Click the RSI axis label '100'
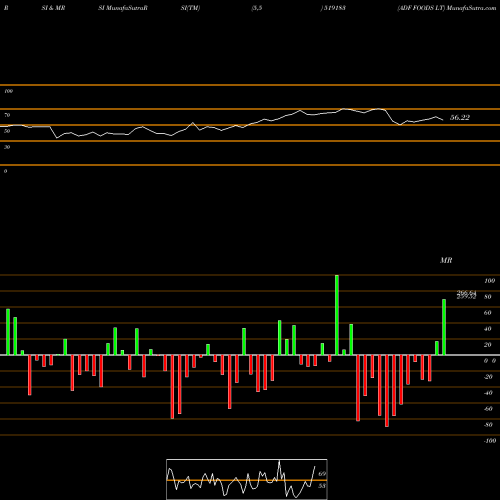This screenshot has width=500, height=500. click(9, 91)
